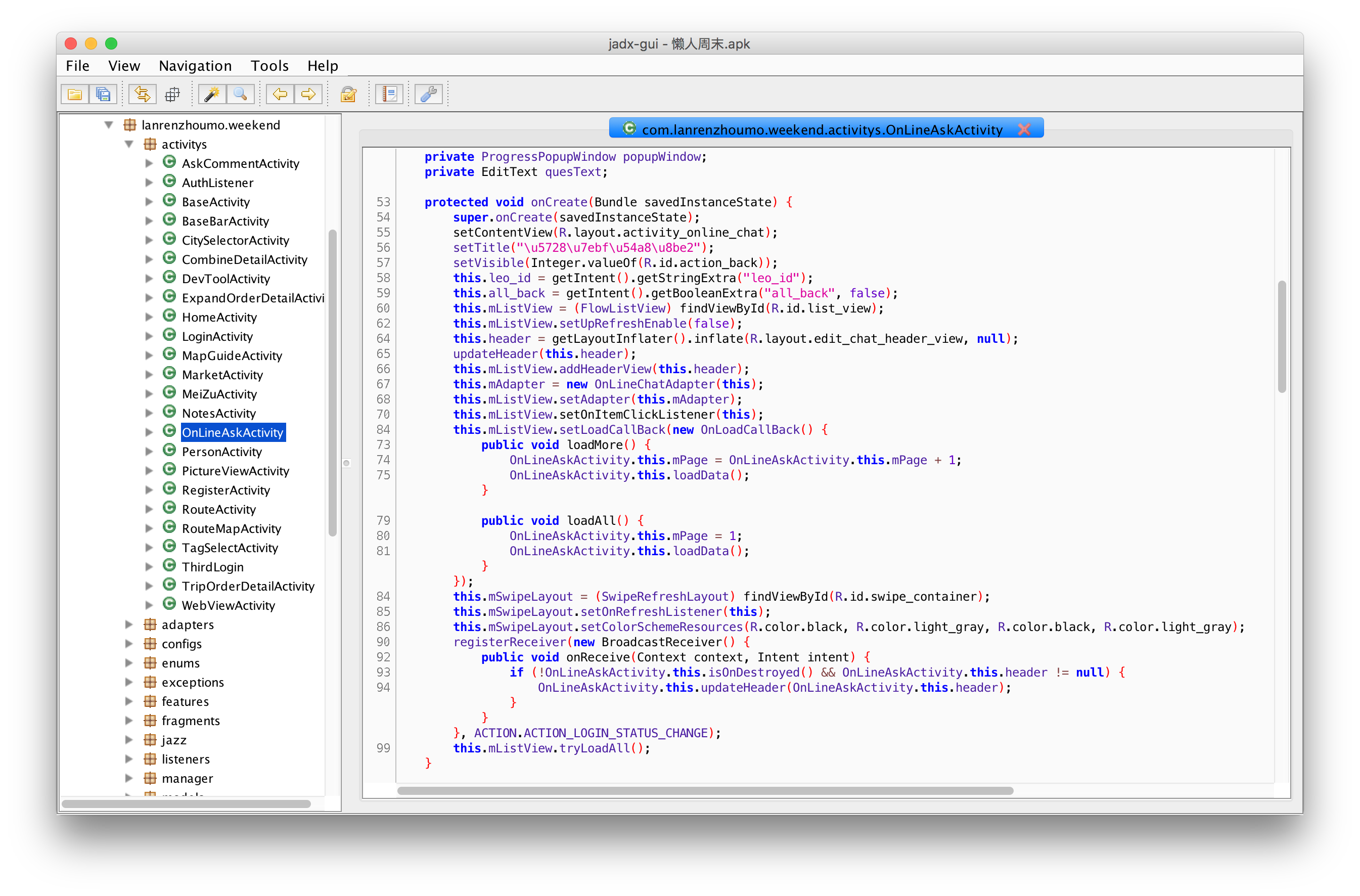The image size is (1360, 896).
Task: Open the Tools menu
Action: pyautogui.click(x=269, y=66)
